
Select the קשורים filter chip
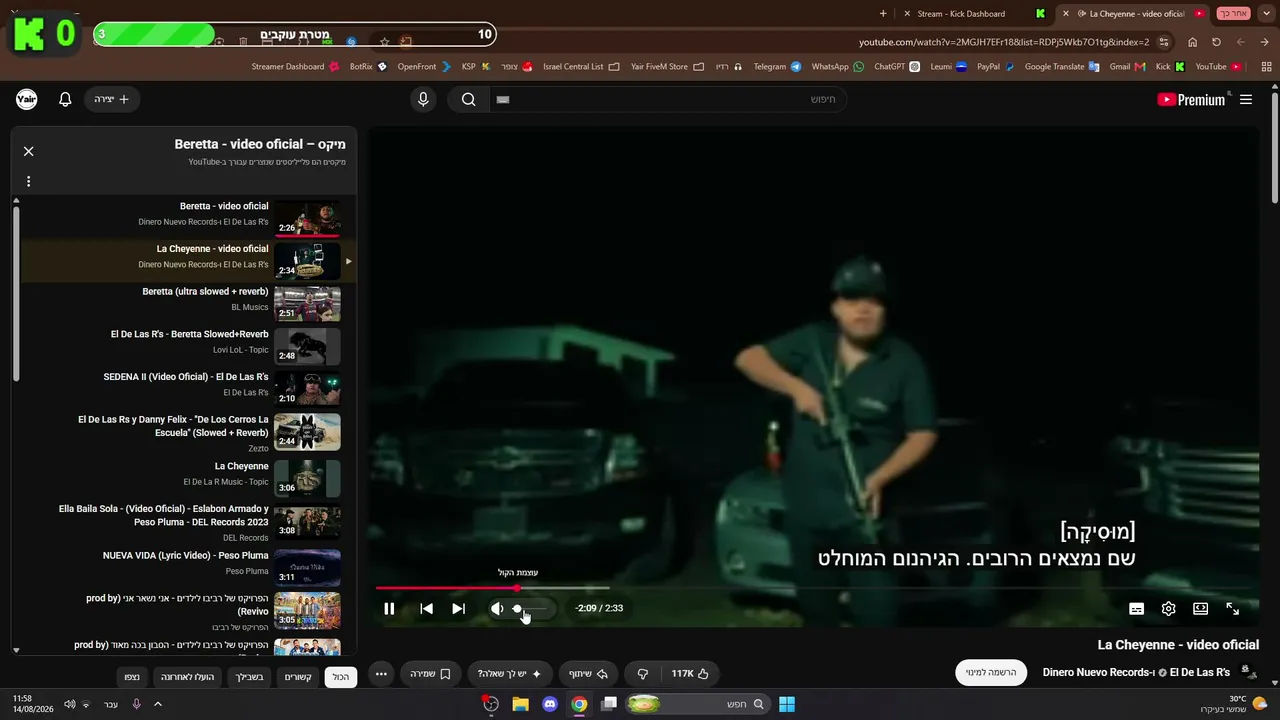pos(298,677)
